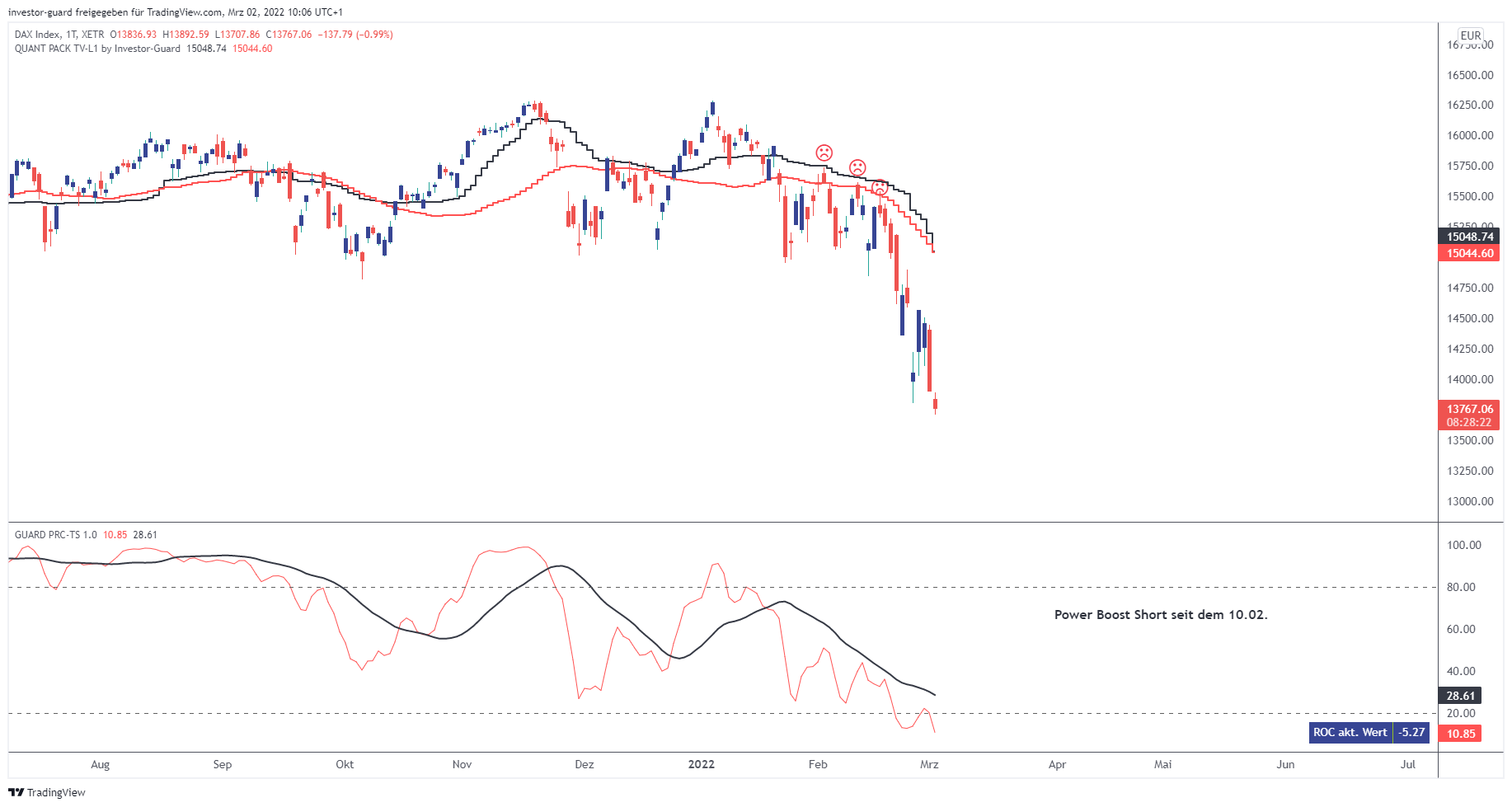Click the high value H13892.59

tap(185, 35)
